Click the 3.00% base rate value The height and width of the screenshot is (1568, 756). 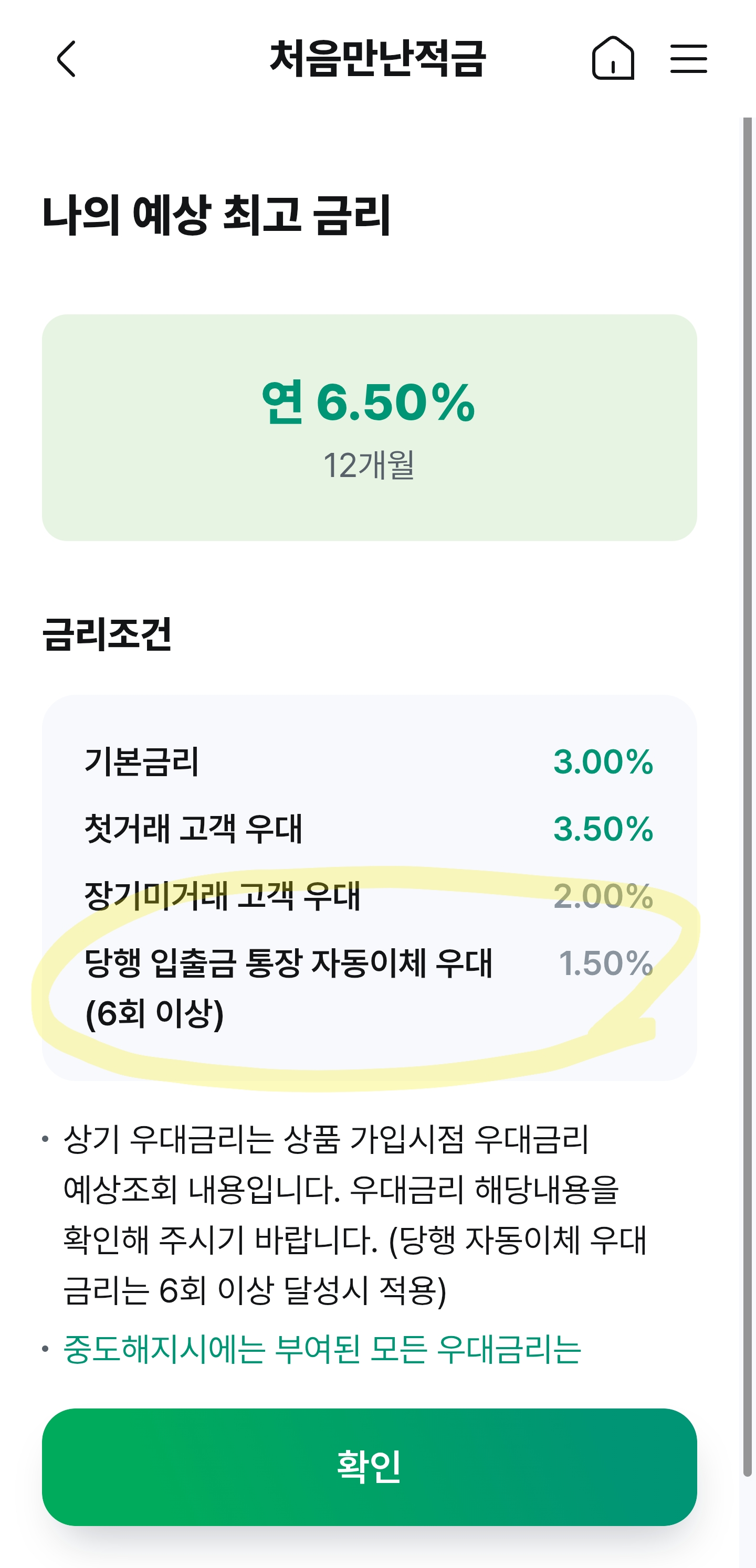[x=603, y=761]
